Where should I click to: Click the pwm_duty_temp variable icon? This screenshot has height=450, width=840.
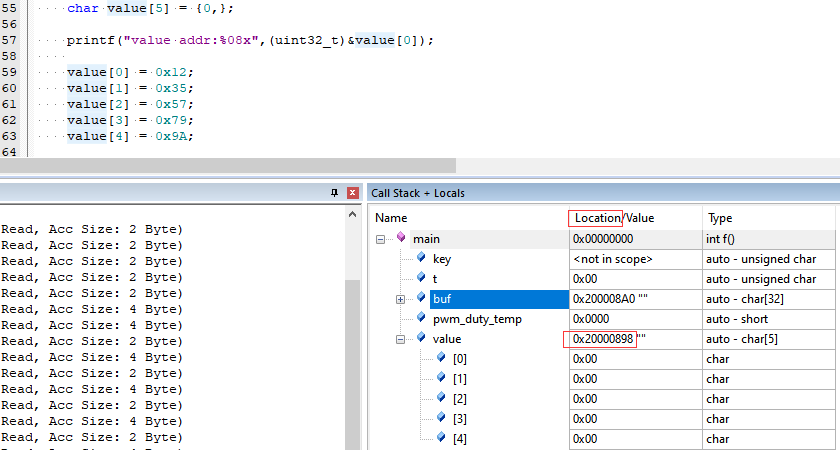(421, 318)
